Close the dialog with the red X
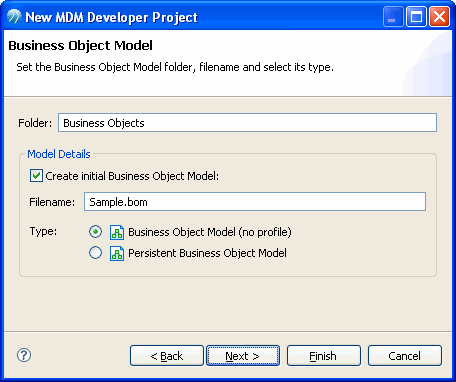The height and width of the screenshot is (382, 456). [x=439, y=17]
